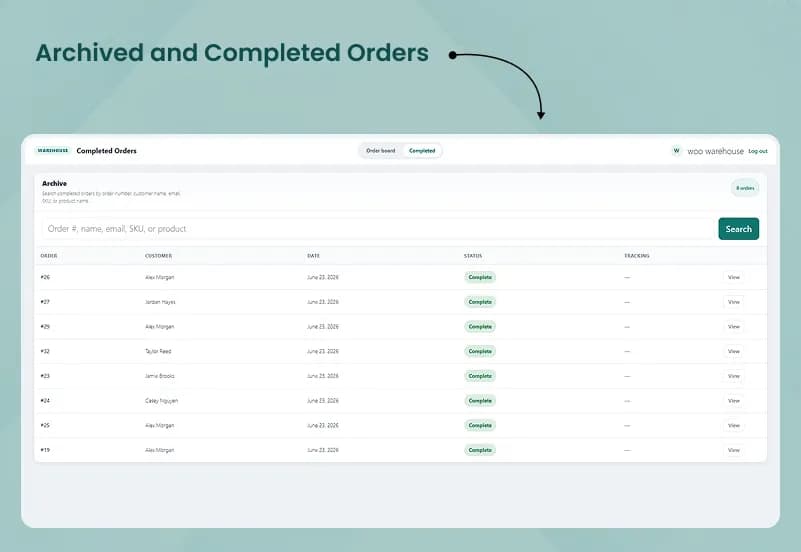Click the Search button
The width and height of the screenshot is (801, 552).
[x=738, y=229]
